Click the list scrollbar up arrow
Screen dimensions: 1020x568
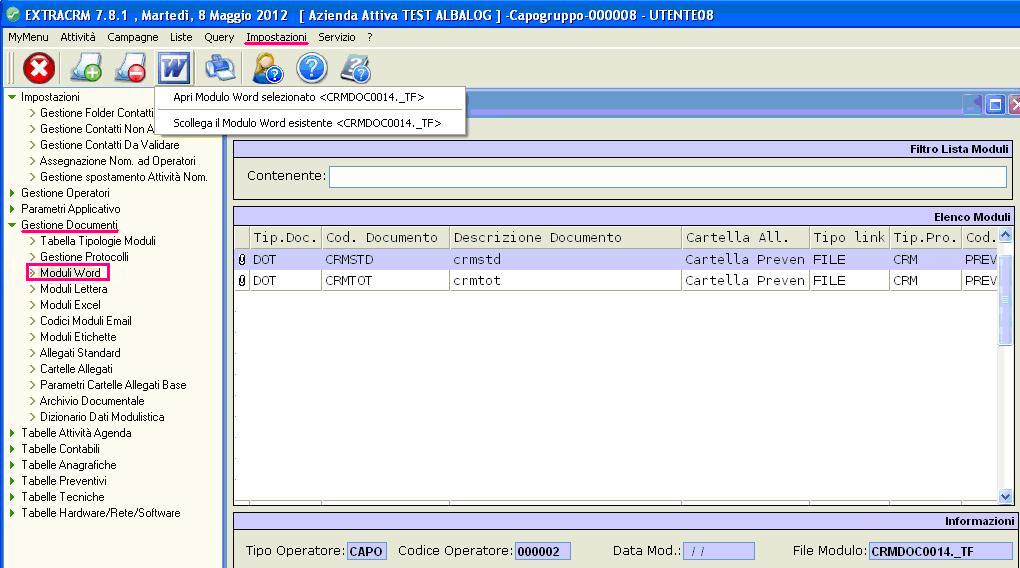(x=1005, y=235)
